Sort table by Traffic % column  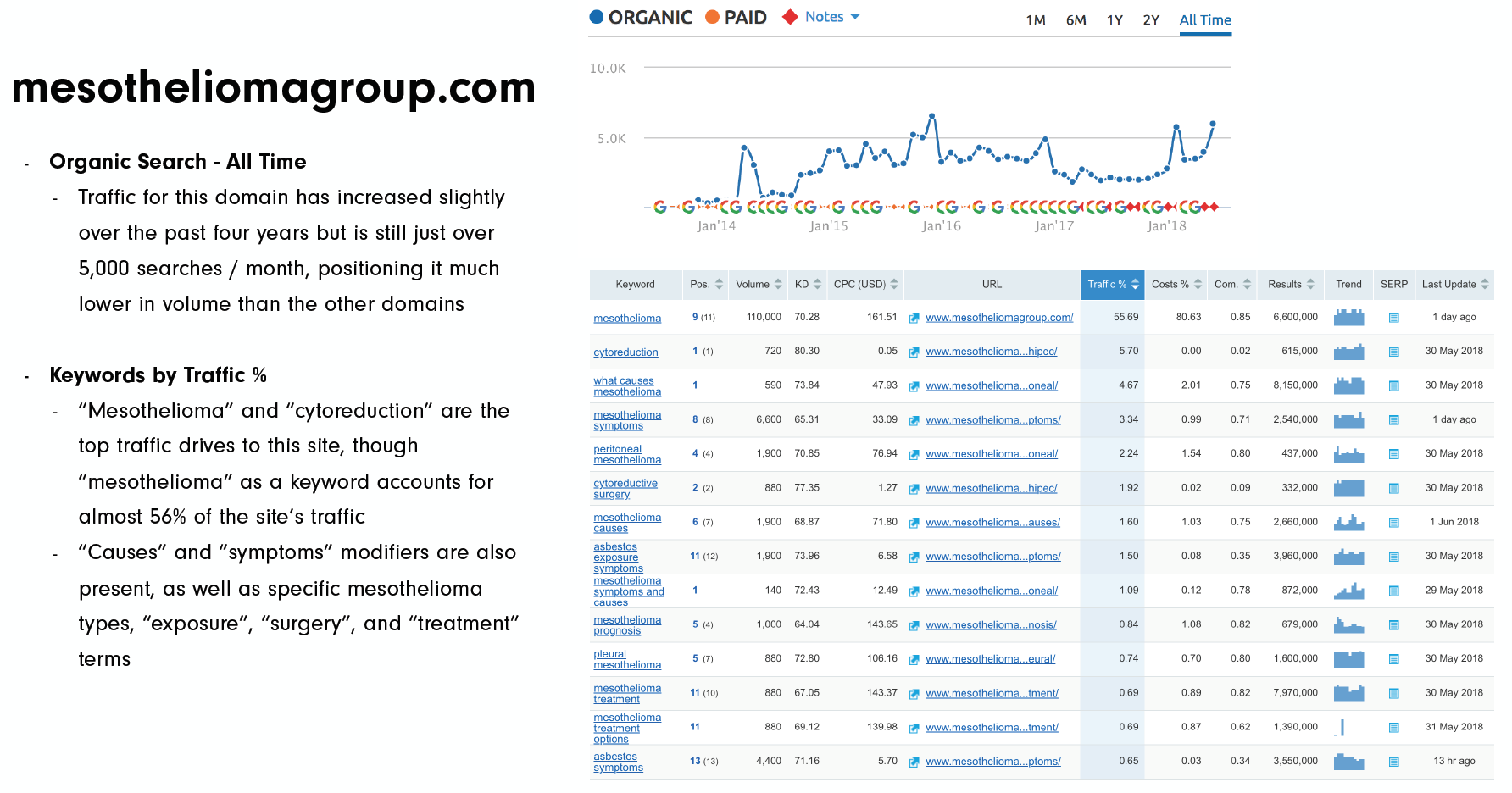point(1113,285)
